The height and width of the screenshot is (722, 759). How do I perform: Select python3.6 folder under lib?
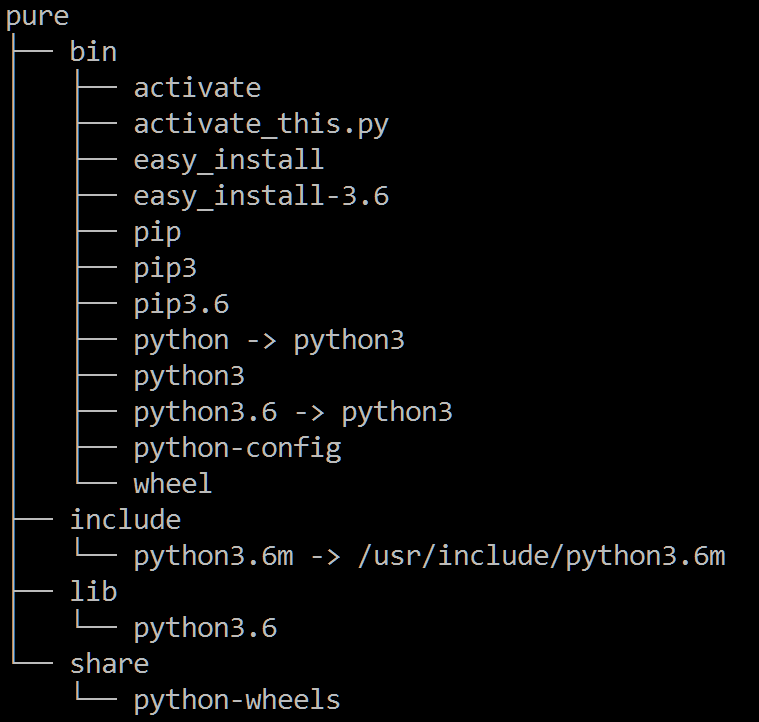[x=205, y=628]
